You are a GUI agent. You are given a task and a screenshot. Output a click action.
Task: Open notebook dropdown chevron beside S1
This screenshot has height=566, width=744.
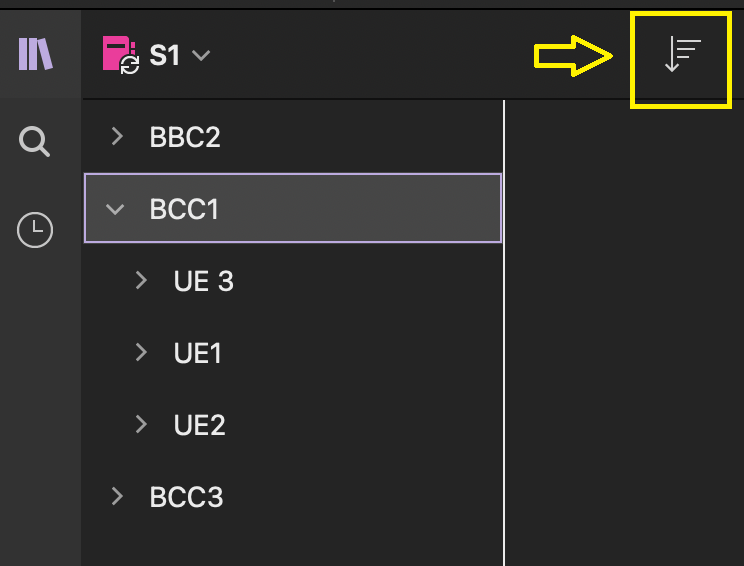[201, 56]
